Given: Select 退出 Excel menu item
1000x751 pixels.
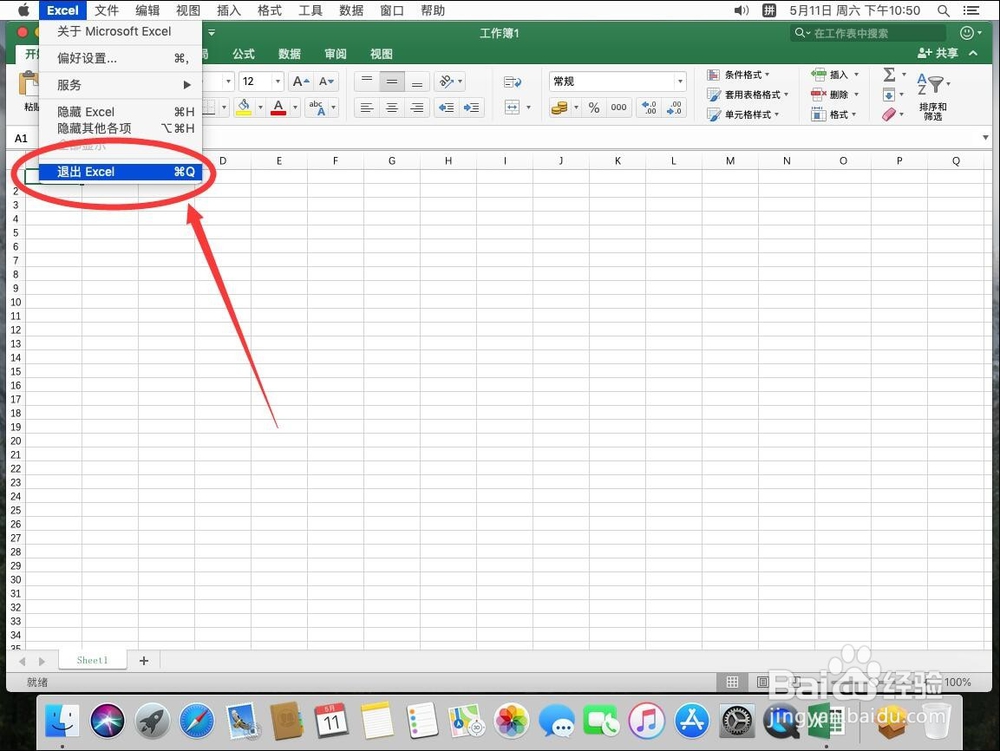Looking at the screenshot, I should tap(121, 171).
